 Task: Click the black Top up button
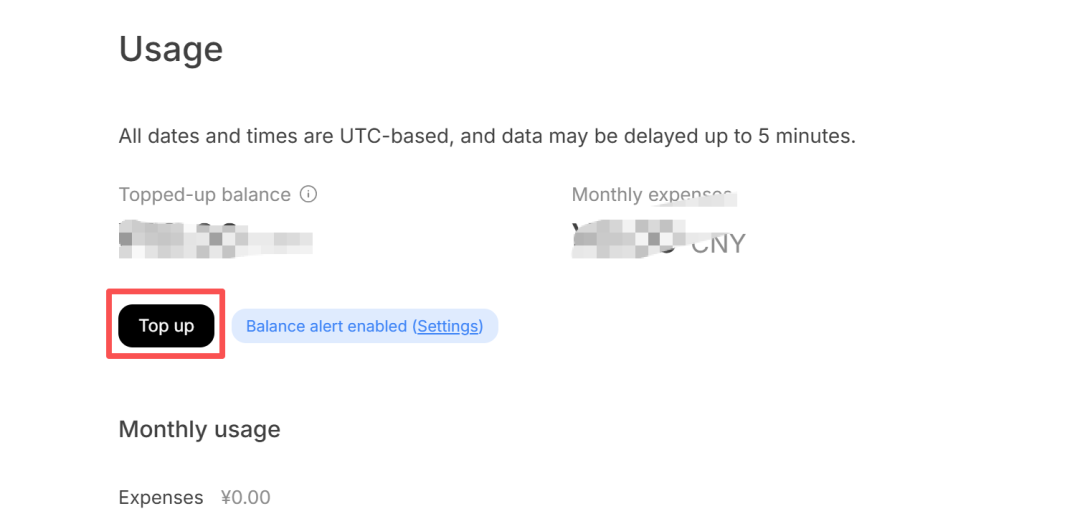(x=166, y=326)
